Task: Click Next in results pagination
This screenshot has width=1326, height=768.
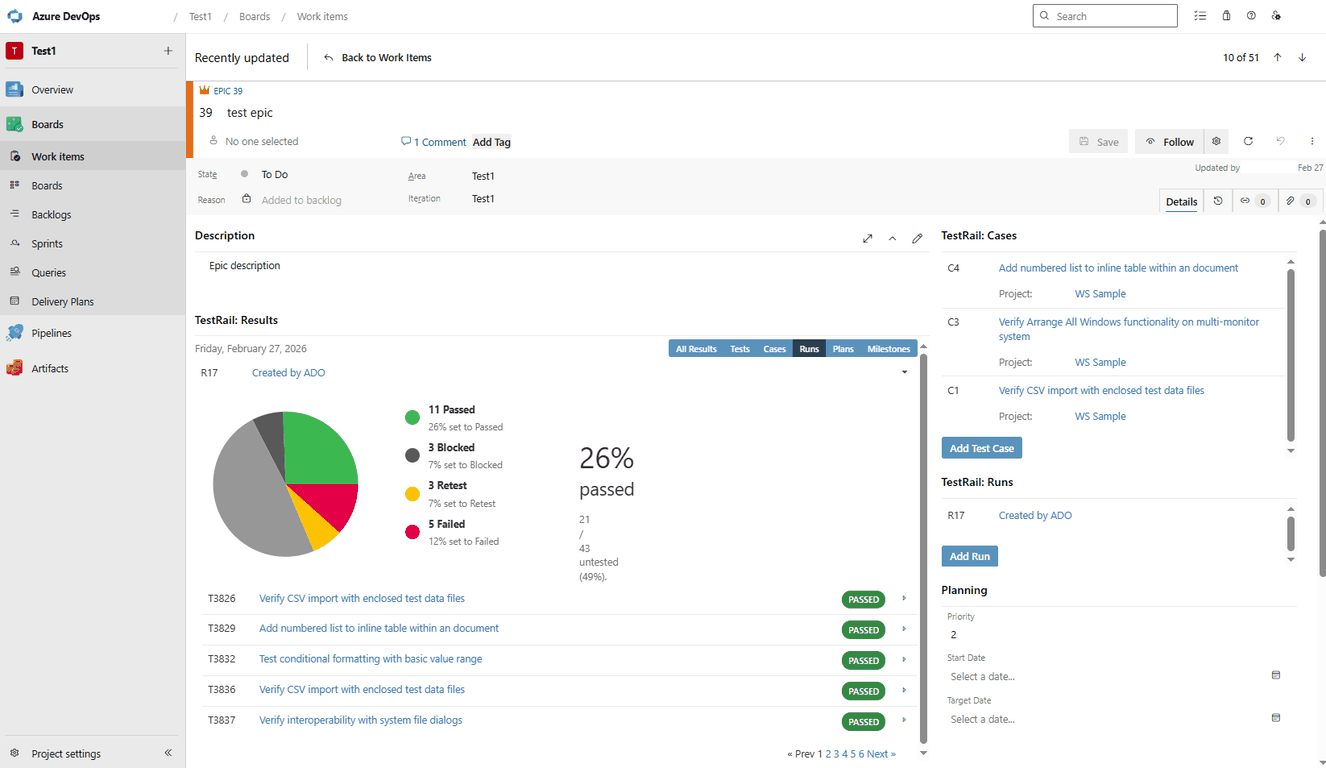Action: click(x=881, y=754)
